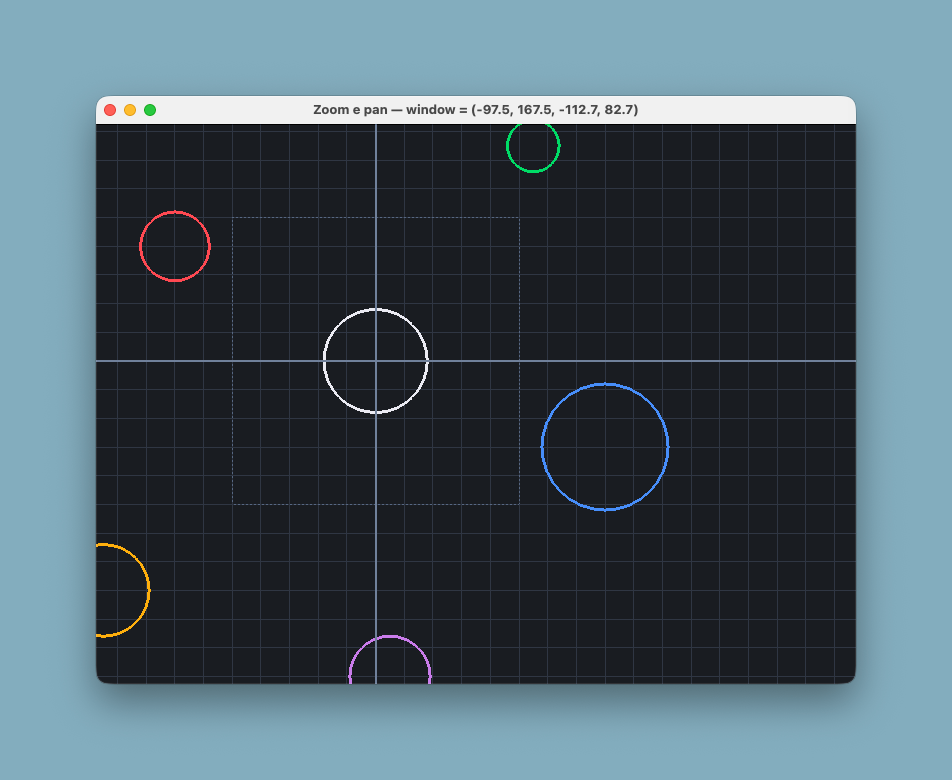The height and width of the screenshot is (780, 952).
Task: Close the Zoom e pan window
Action: [x=110, y=110]
